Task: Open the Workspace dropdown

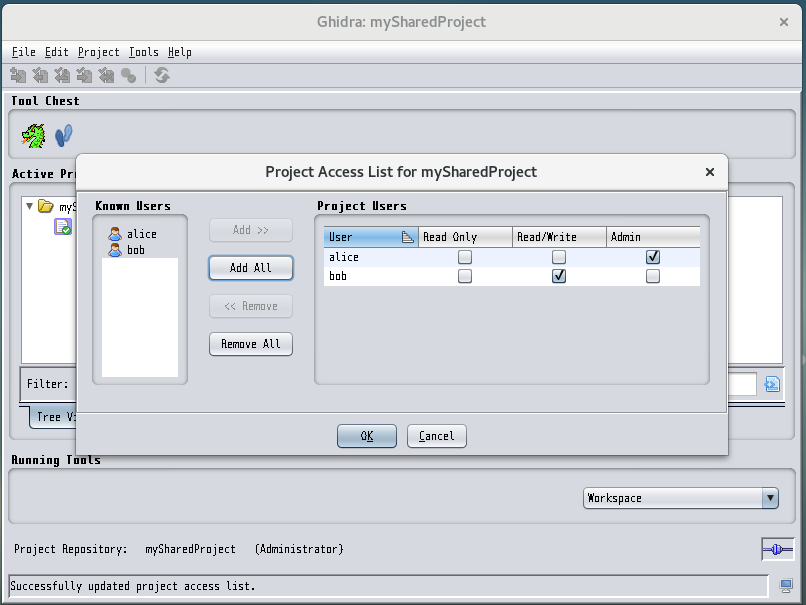Action: (x=681, y=498)
